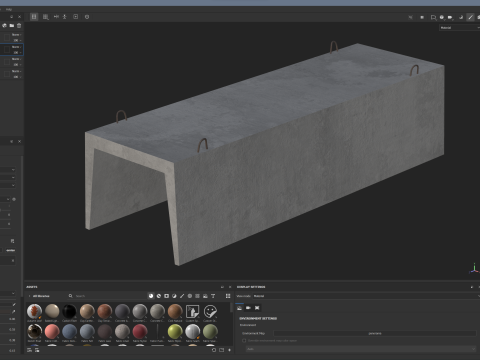Click the second icon at Assets panel bottom left
This screenshot has height=360, width=480.
(x=37, y=350)
